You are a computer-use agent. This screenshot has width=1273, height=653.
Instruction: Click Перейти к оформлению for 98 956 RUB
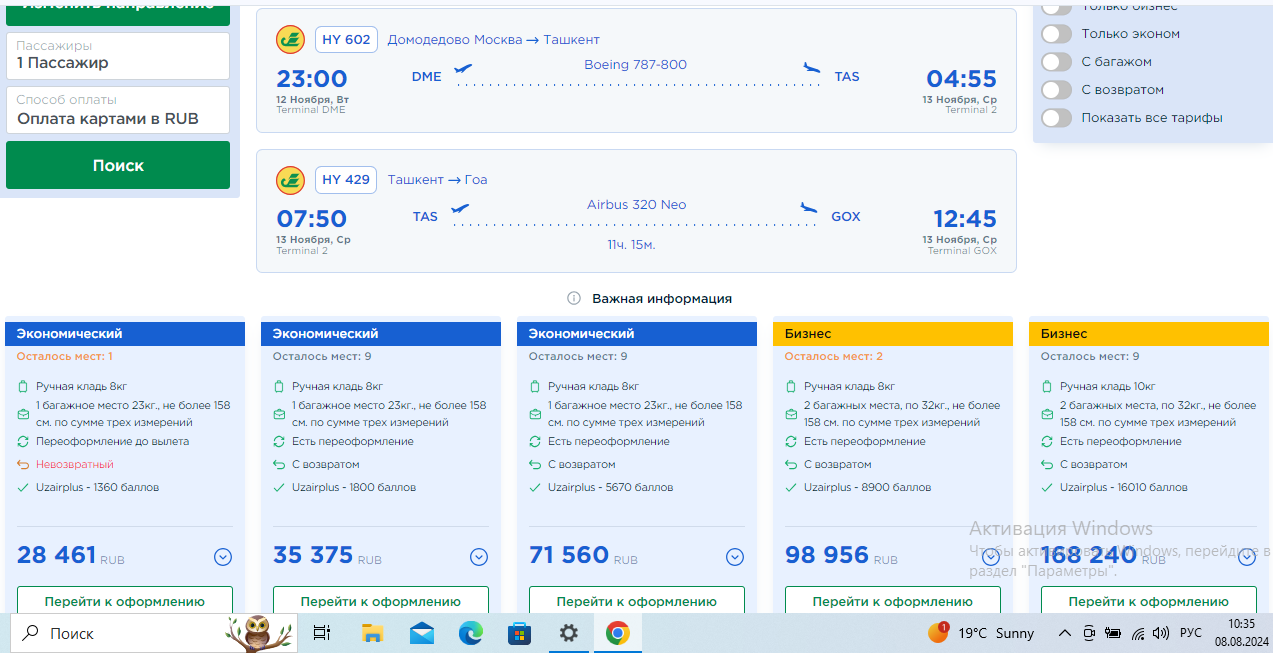[893, 601]
